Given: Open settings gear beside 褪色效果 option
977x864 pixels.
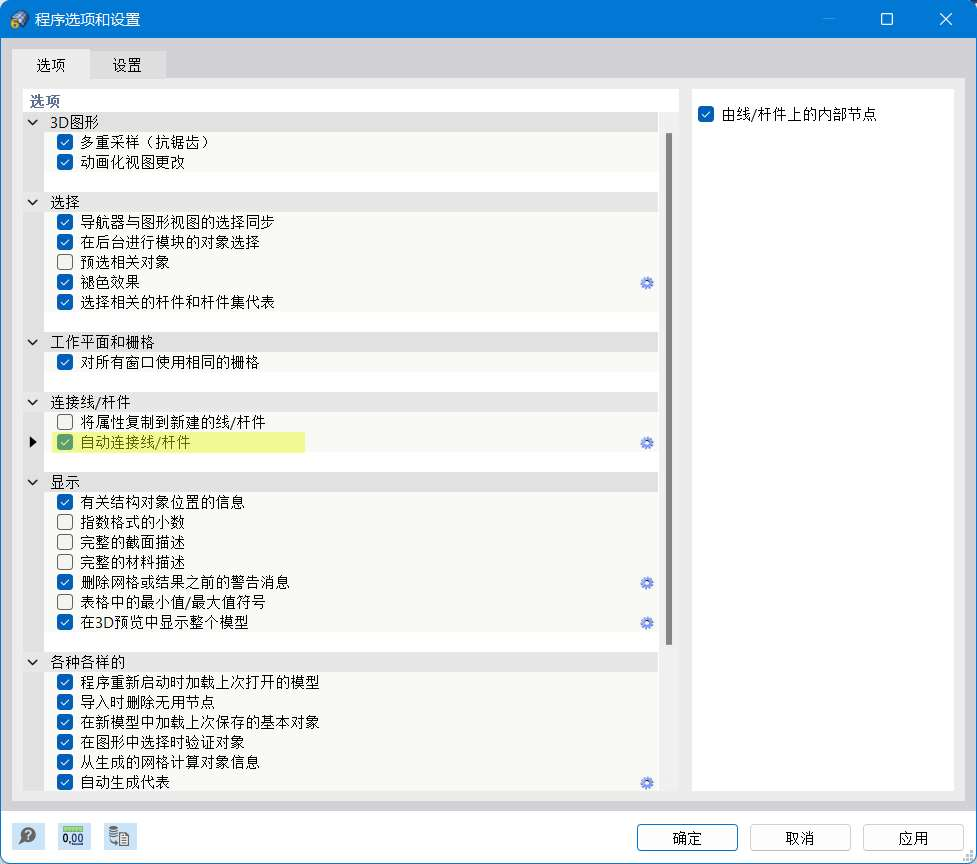Looking at the screenshot, I should coord(646,283).
